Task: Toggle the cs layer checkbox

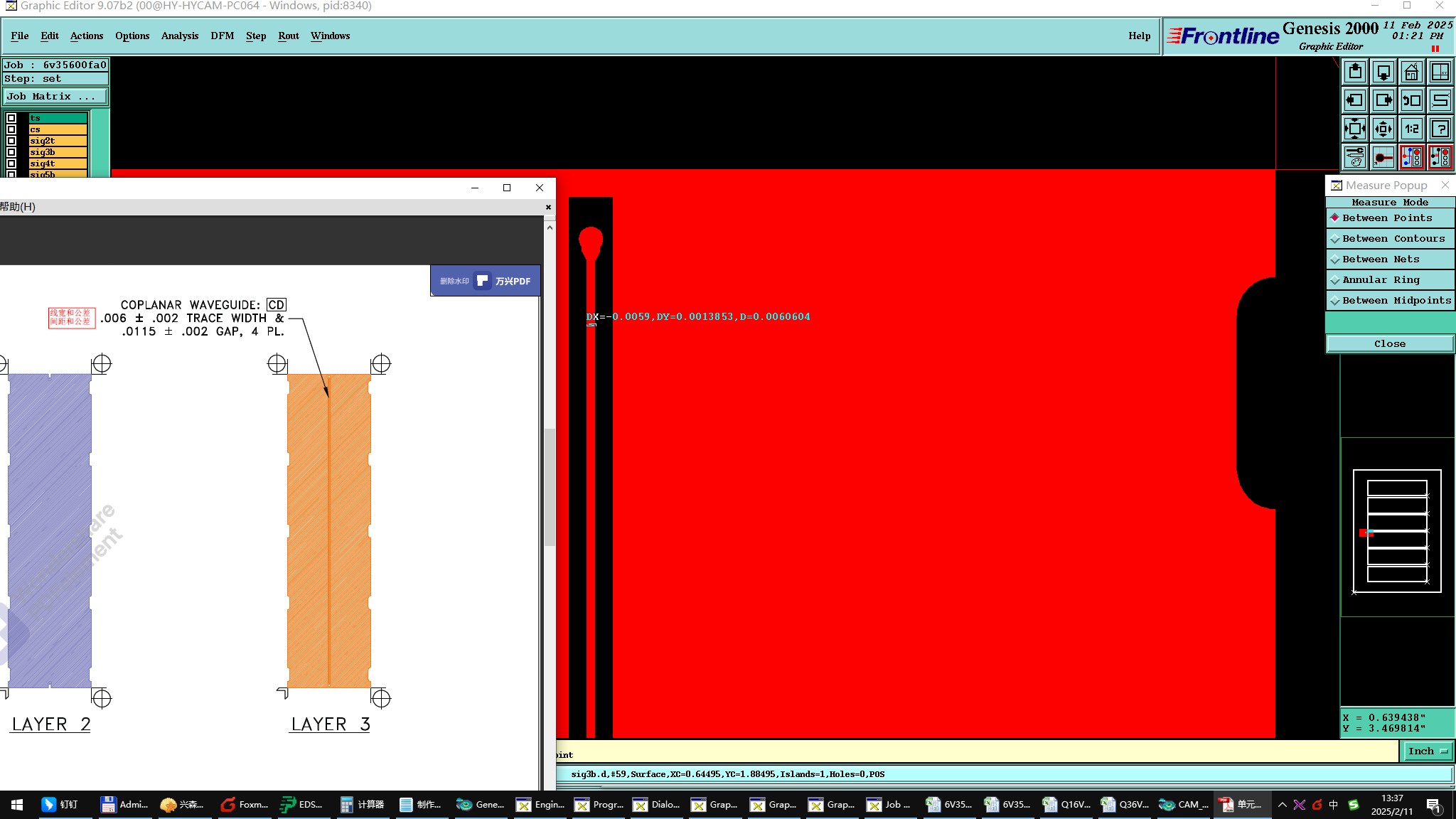Action: pos(11,129)
